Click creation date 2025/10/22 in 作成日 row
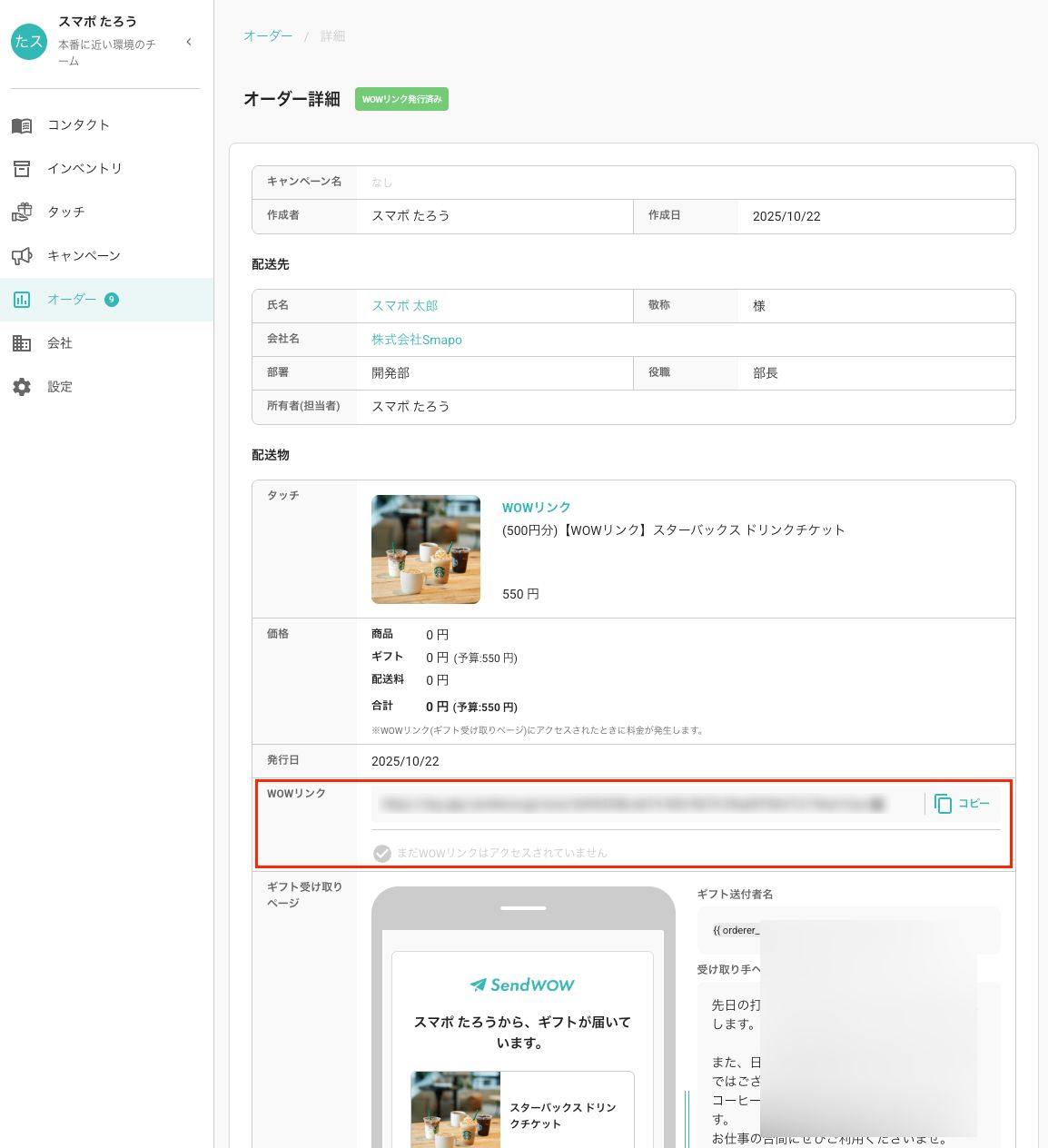Image resolution: width=1048 pixels, height=1148 pixels. pos(786,217)
